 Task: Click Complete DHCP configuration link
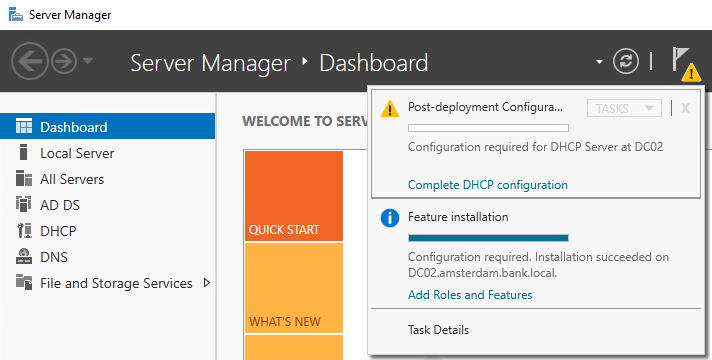488,185
